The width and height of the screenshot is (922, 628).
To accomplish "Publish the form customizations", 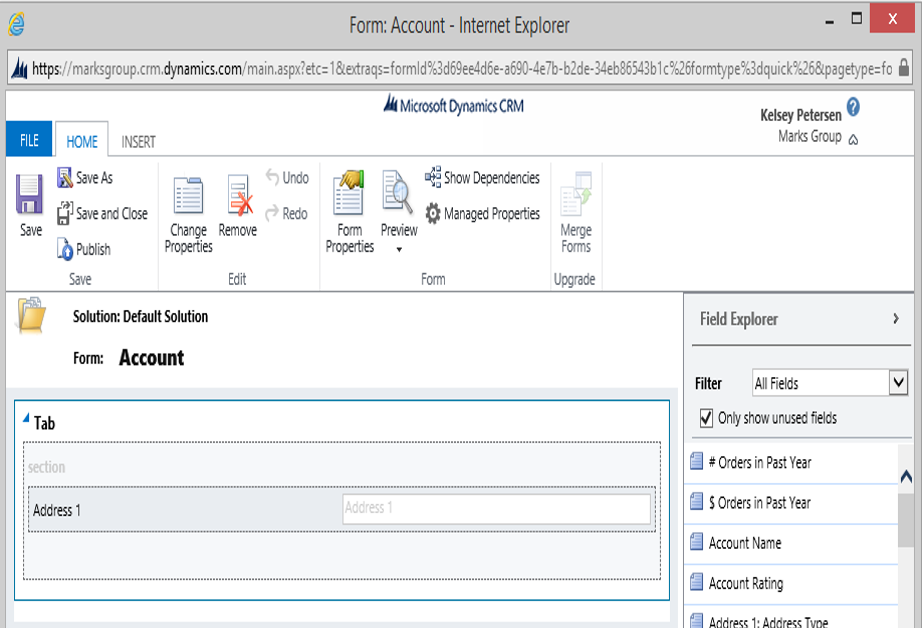I will pos(84,249).
